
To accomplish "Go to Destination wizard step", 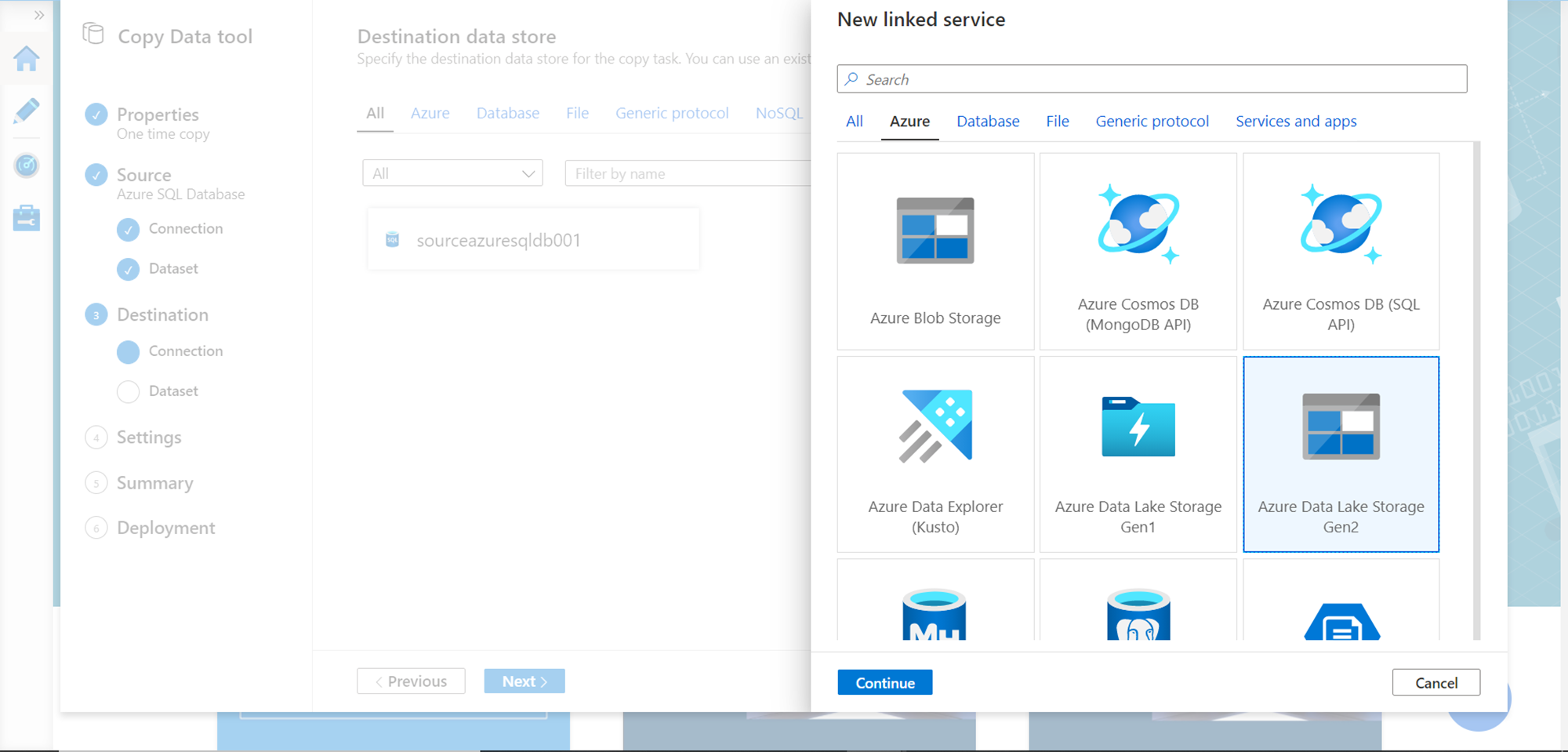I will [162, 314].
